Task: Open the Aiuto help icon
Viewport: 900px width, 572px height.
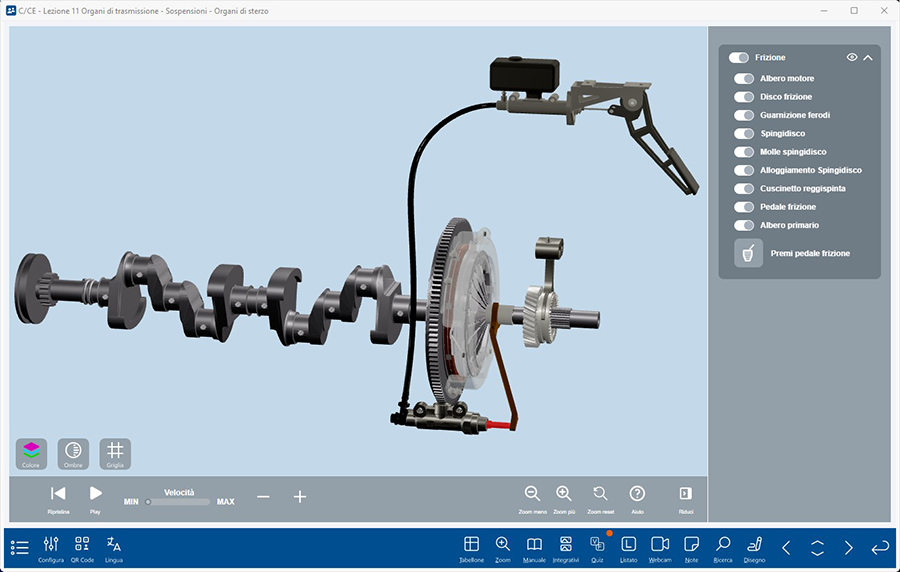Action: click(x=637, y=494)
